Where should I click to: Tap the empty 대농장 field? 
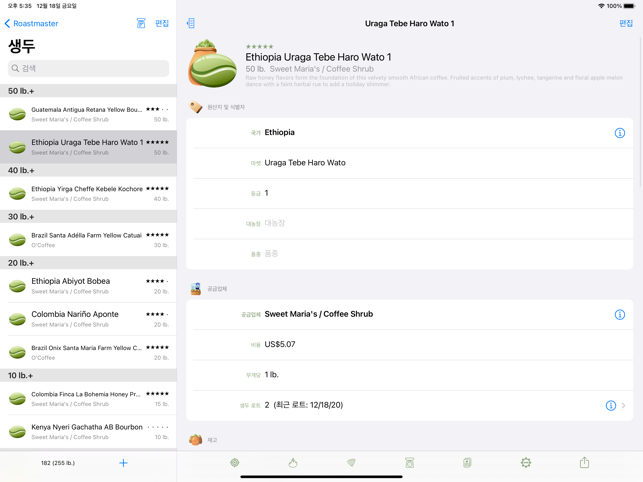coord(409,224)
